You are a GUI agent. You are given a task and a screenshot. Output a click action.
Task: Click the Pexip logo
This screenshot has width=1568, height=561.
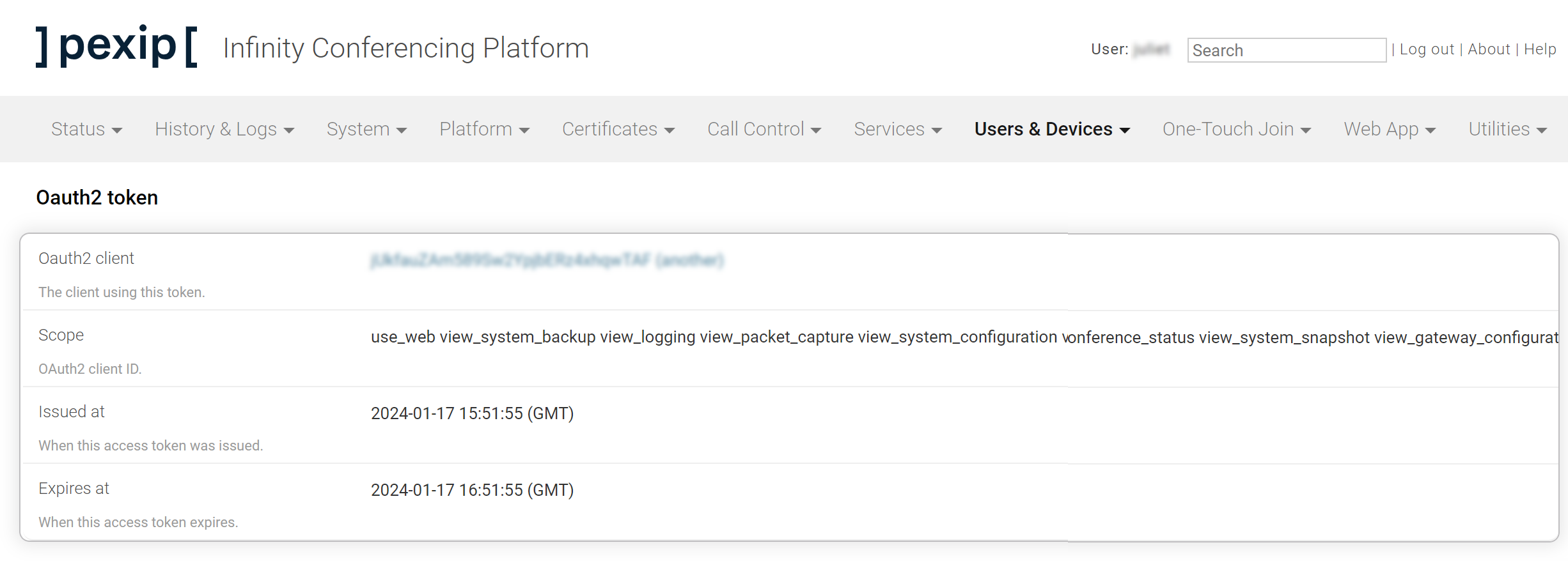coord(116,46)
